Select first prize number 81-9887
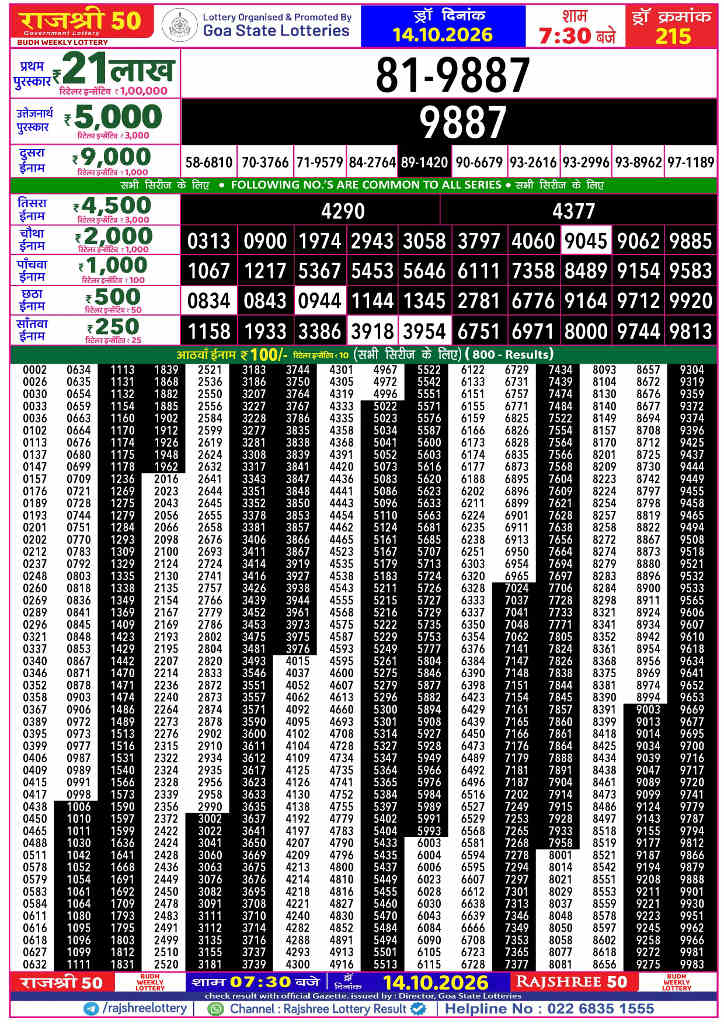The height and width of the screenshot is (1024, 724). (452, 75)
